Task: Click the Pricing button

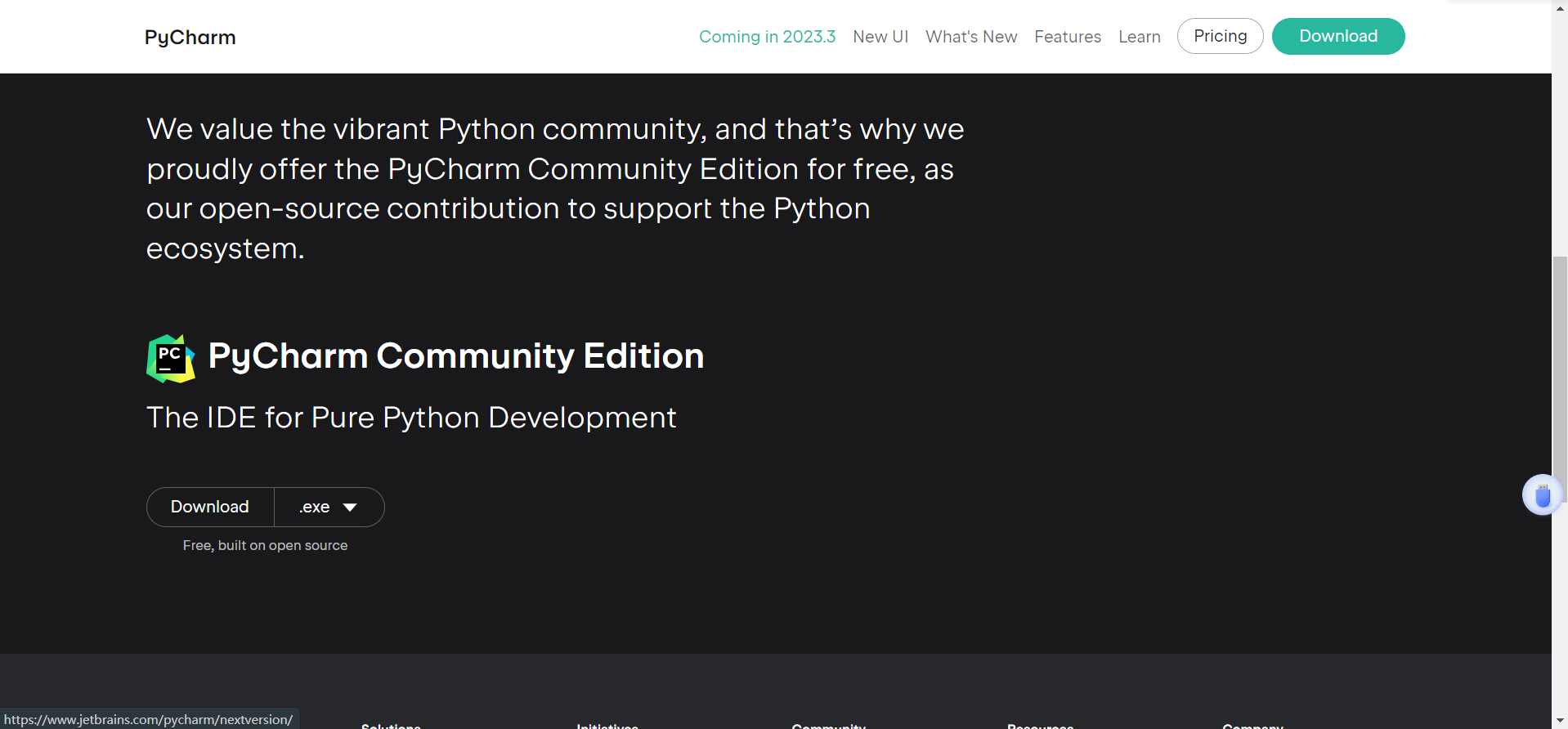Action: click(1220, 36)
